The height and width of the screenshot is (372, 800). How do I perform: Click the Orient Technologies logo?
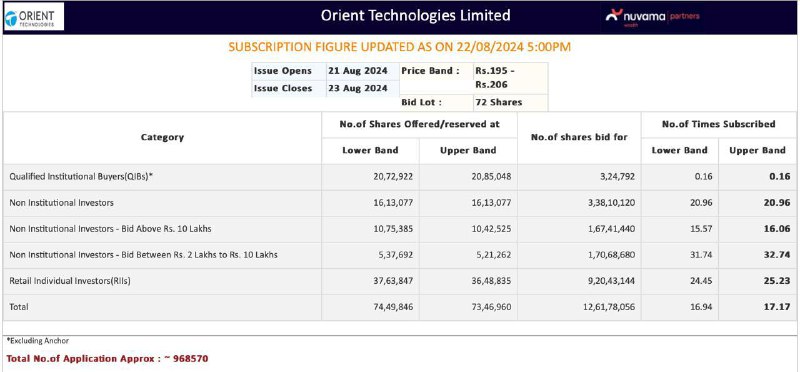click(x=33, y=17)
